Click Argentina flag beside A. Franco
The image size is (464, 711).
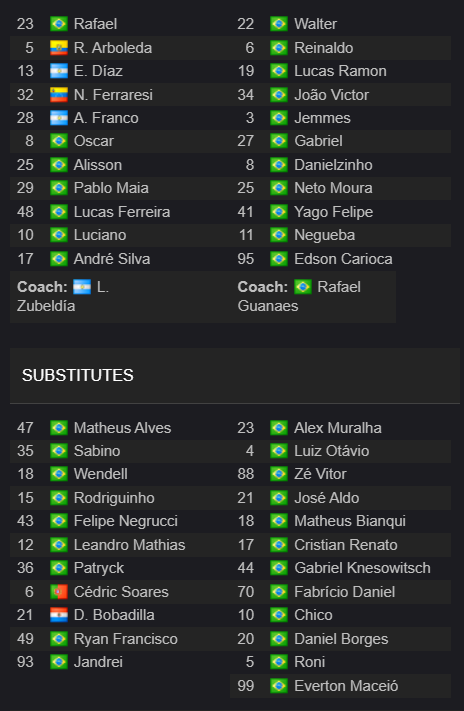tap(59, 118)
